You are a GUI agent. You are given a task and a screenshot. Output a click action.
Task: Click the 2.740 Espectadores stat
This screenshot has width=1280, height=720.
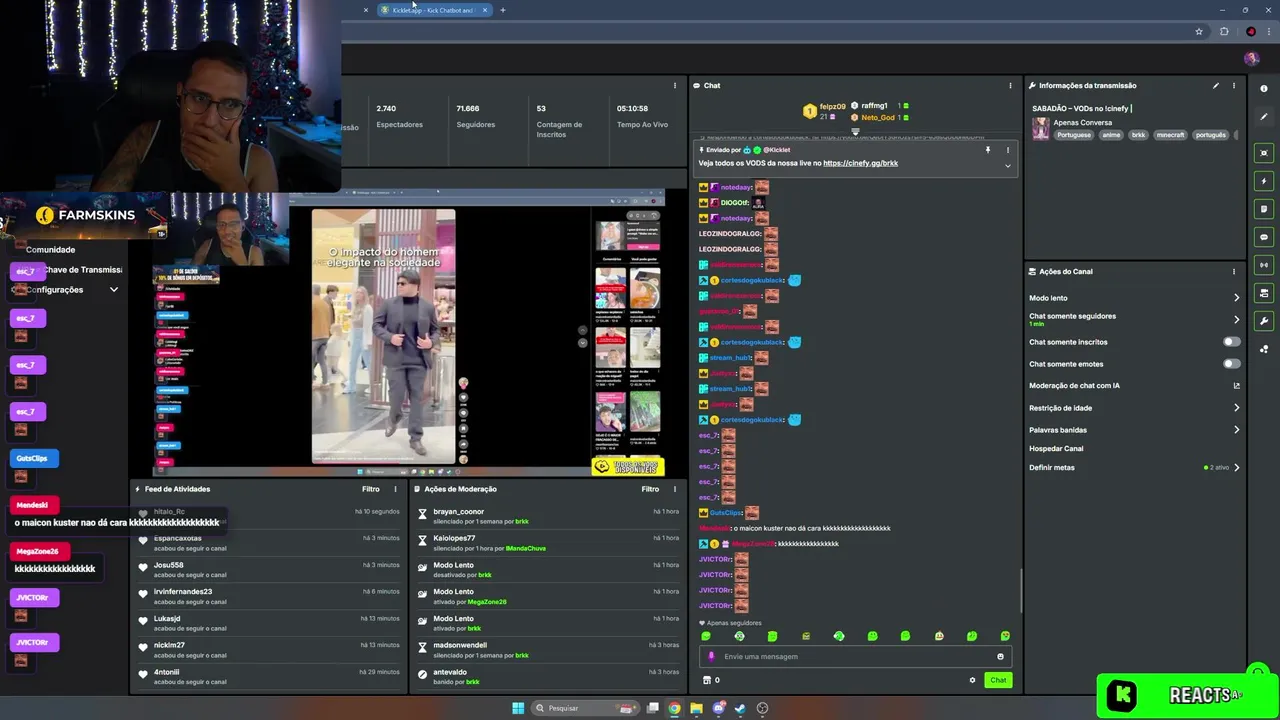pos(399,116)
